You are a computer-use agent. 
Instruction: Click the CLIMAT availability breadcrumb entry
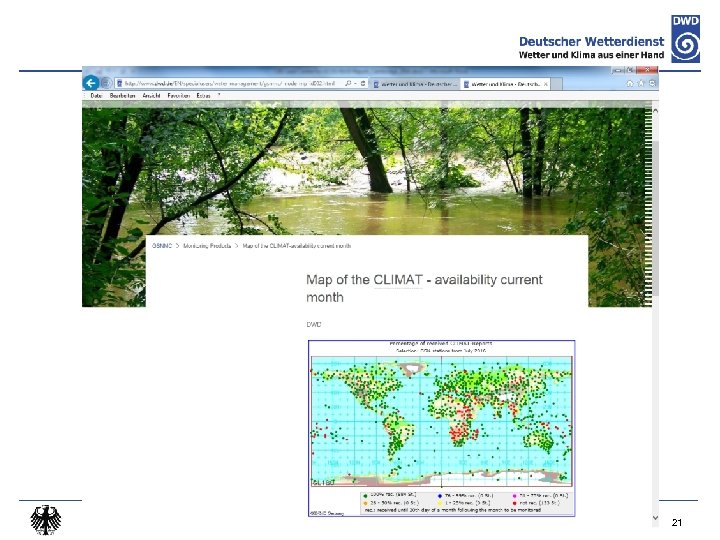tap(297, 246)
